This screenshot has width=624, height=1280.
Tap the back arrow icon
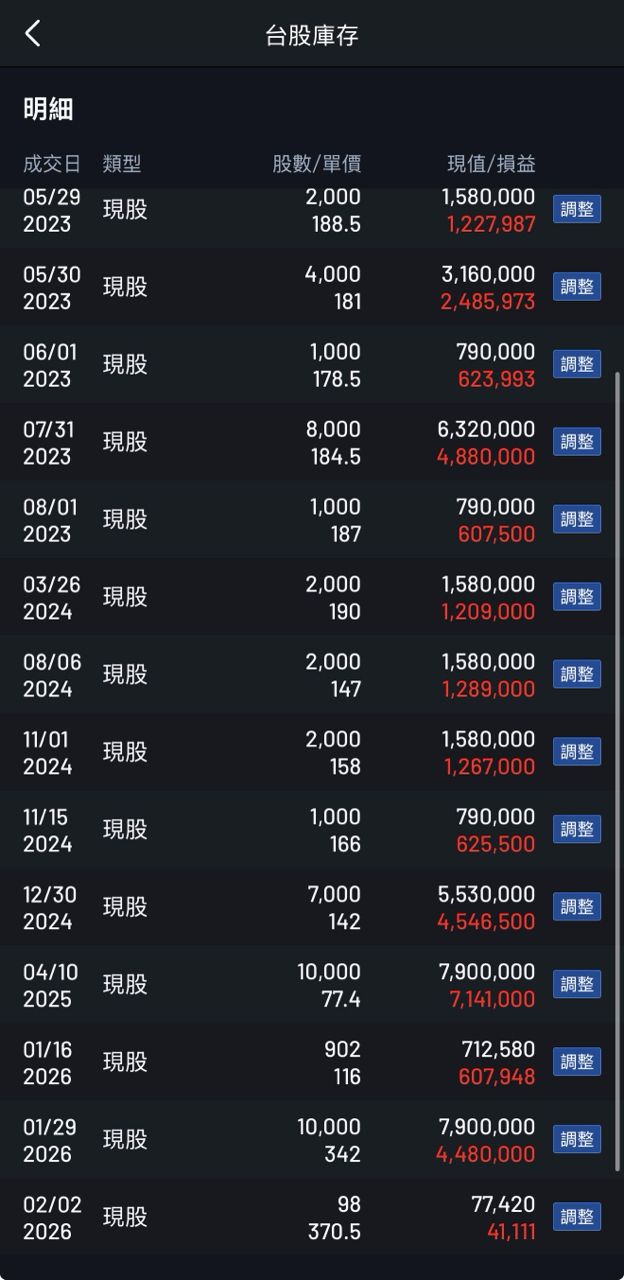click(x=33, y=34)
